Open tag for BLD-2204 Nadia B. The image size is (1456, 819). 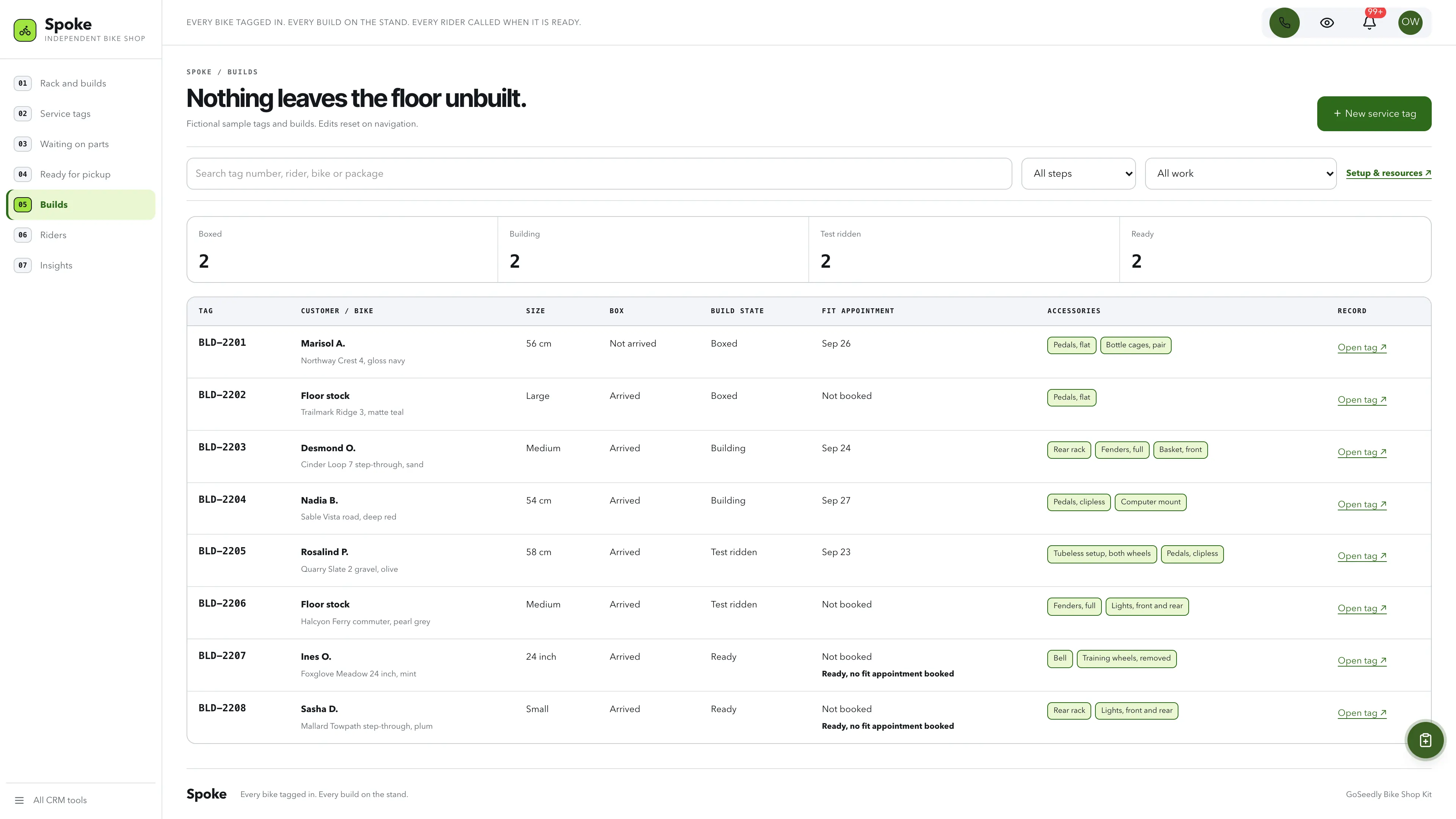(1362, 504)
